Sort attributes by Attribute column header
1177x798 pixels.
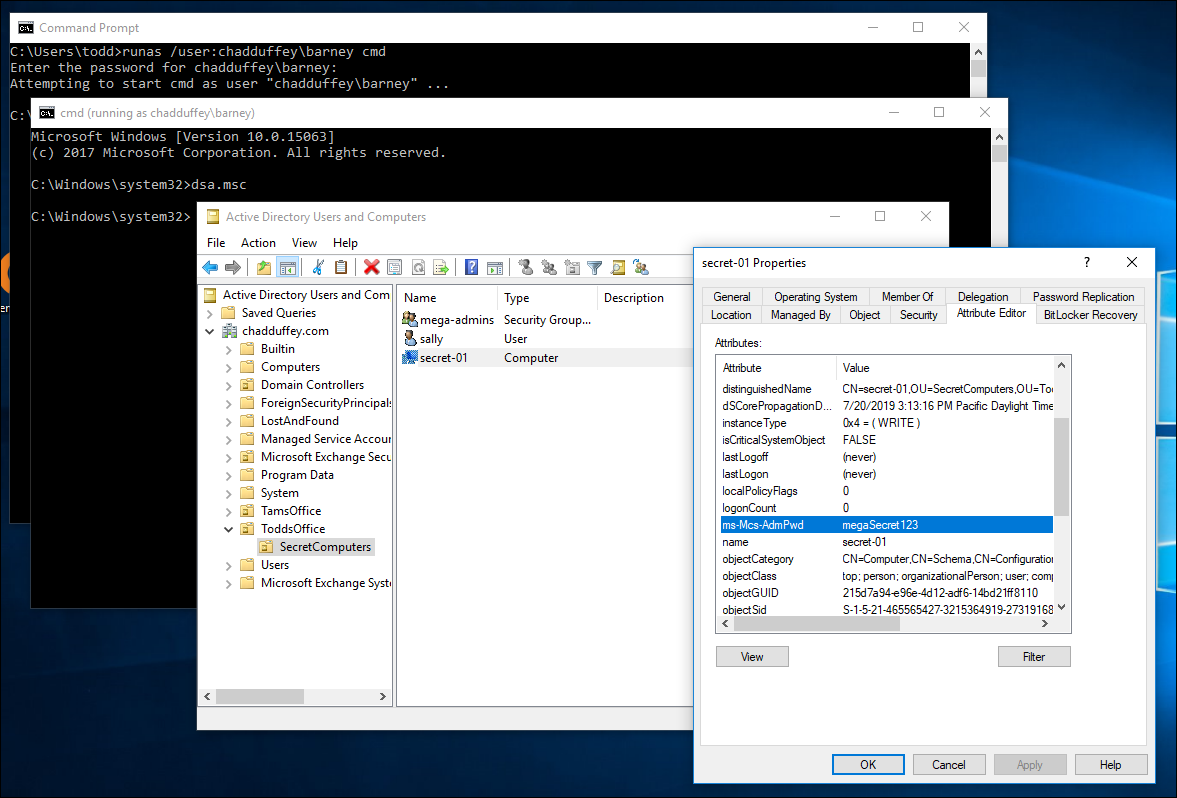coord(777,368)
